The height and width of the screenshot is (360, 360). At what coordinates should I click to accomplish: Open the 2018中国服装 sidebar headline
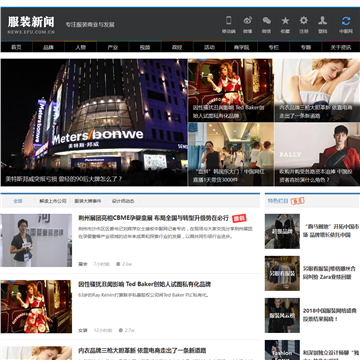pos(330,315)
